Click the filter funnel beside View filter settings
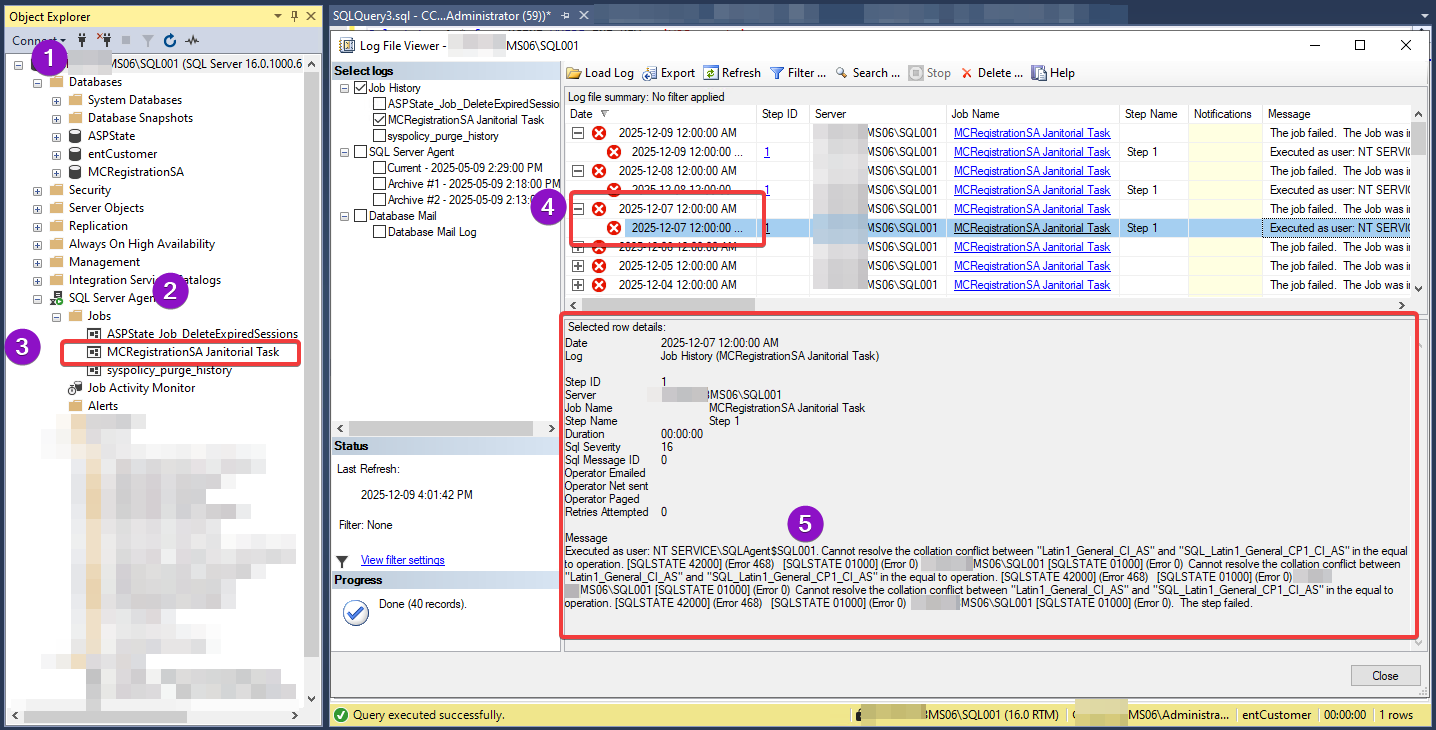 [x=343, y=561]
